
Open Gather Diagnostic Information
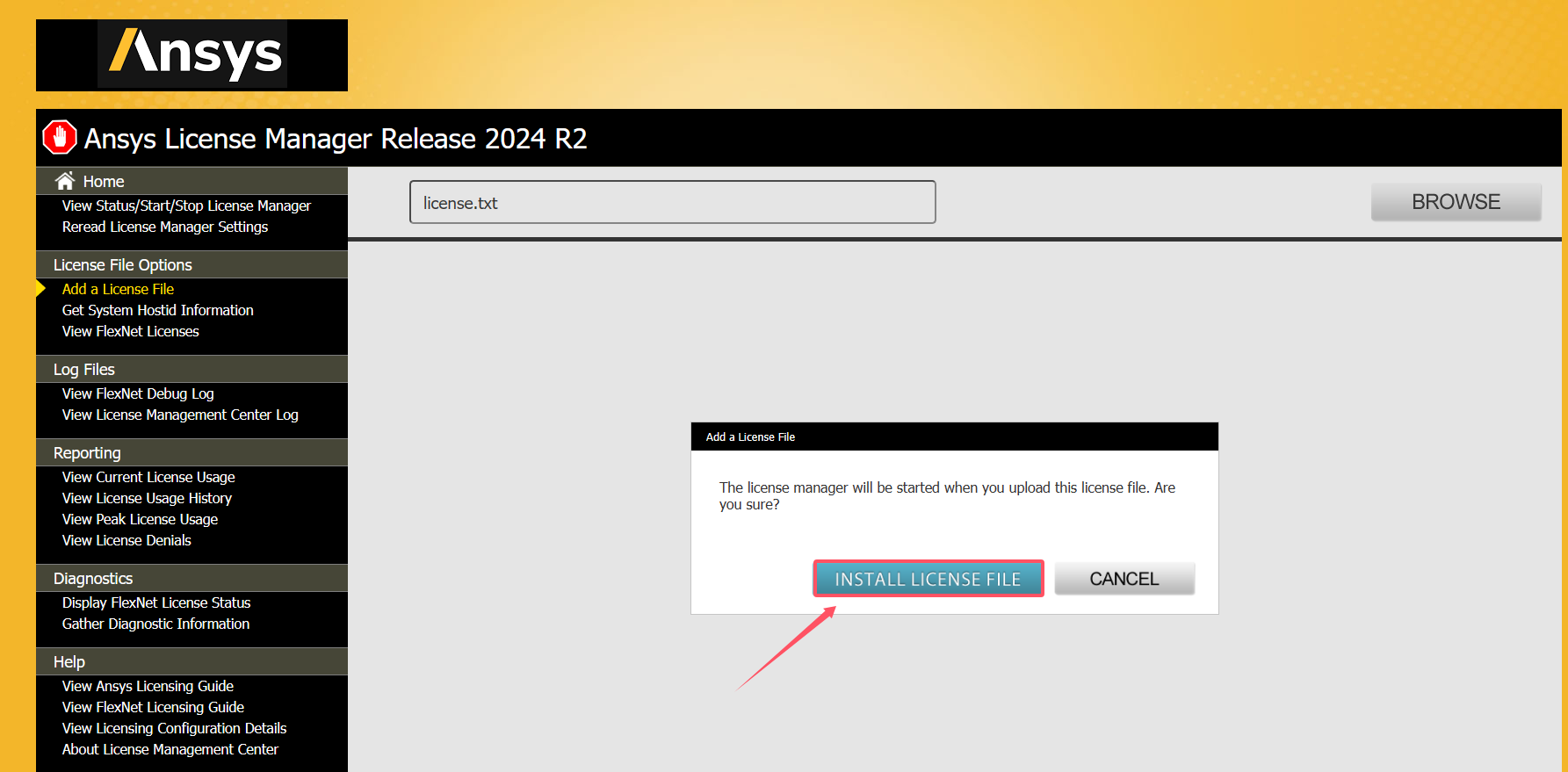[155, 624]
